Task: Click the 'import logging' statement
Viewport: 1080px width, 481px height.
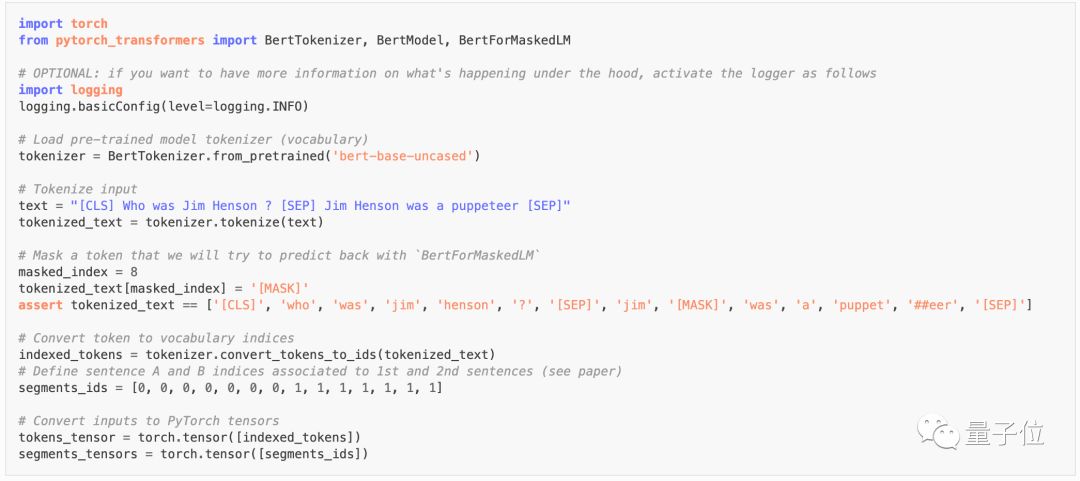Action: click(x=70, y=90)
